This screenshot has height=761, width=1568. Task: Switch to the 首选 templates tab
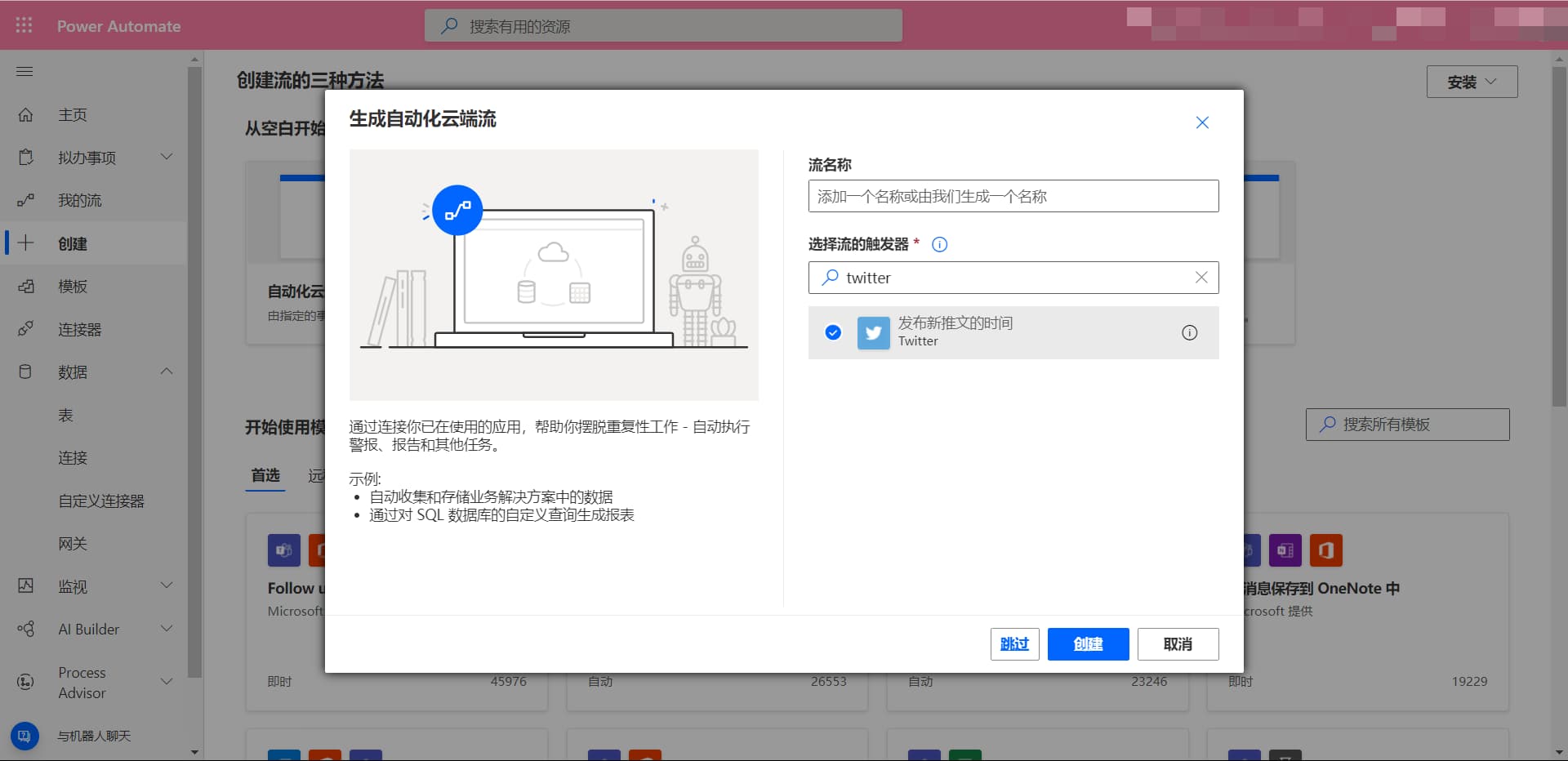(x=265, y=475)
